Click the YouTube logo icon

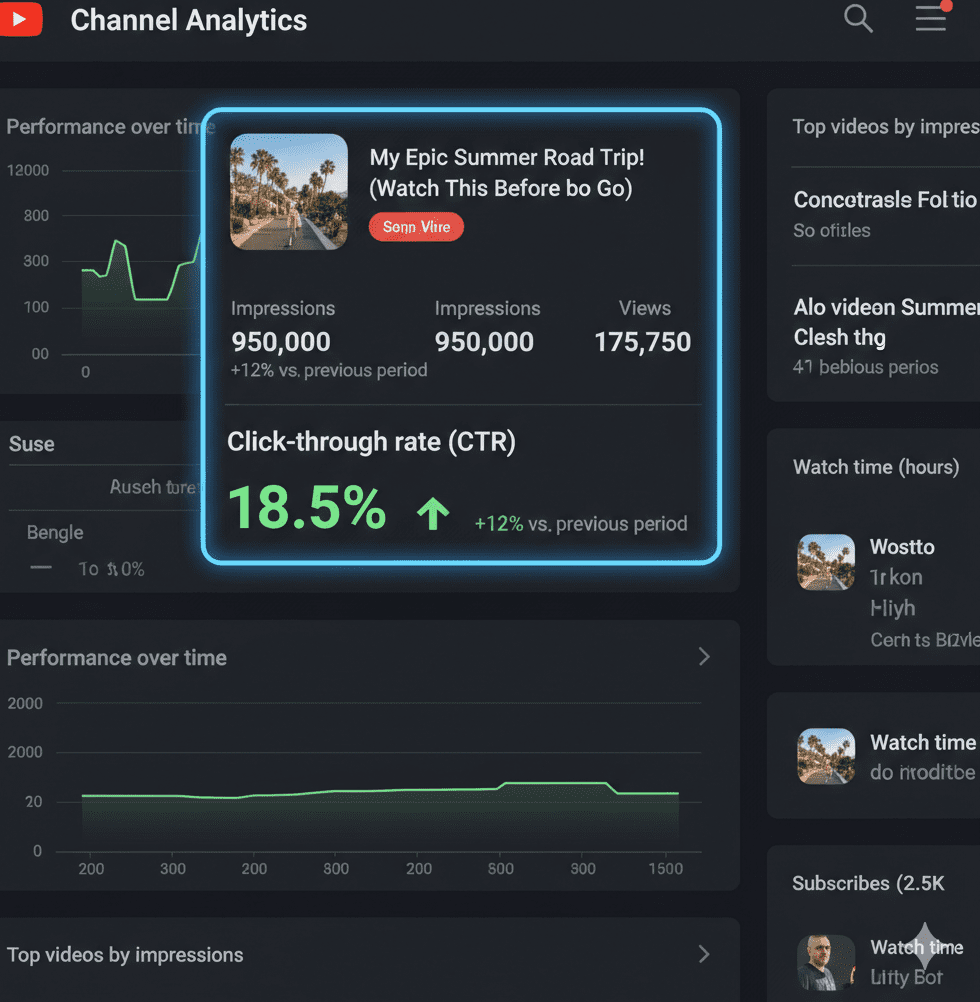pyautogui.click(x=20, y=20)
